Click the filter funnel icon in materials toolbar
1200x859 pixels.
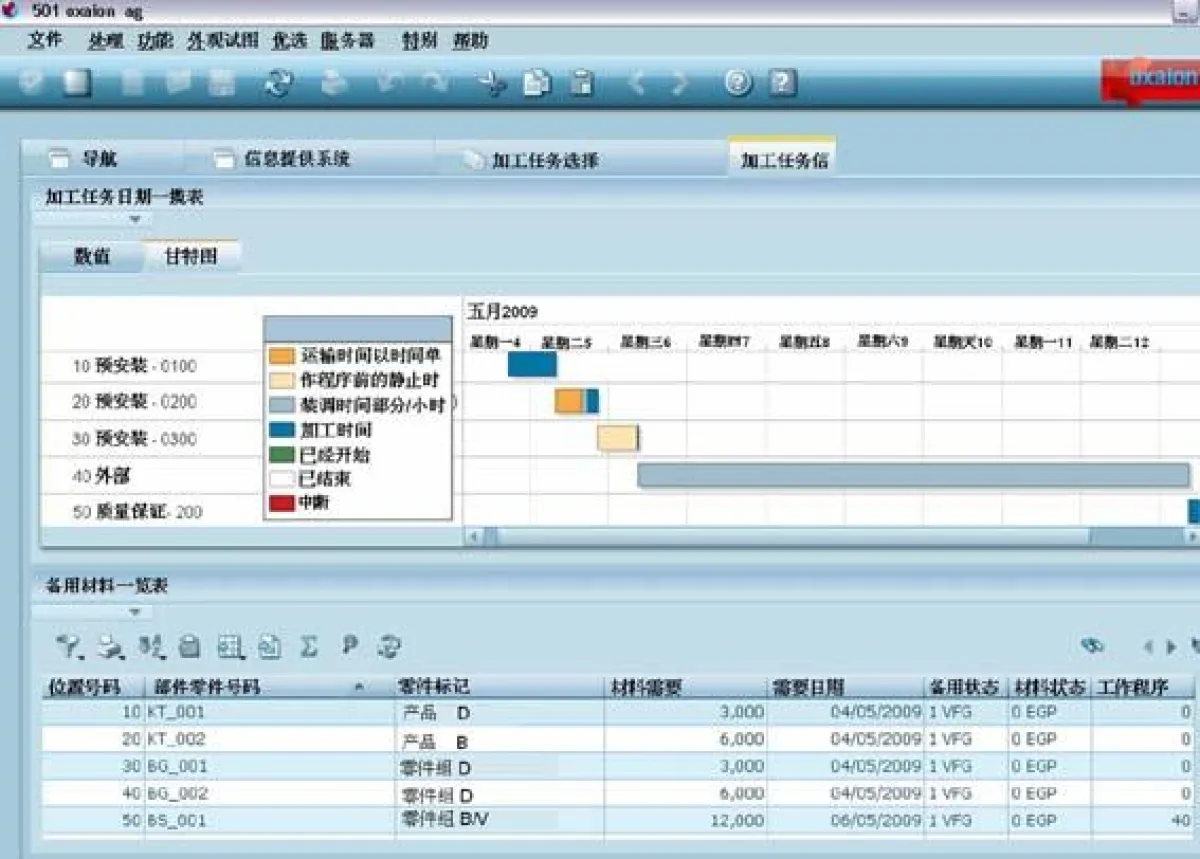69,647
